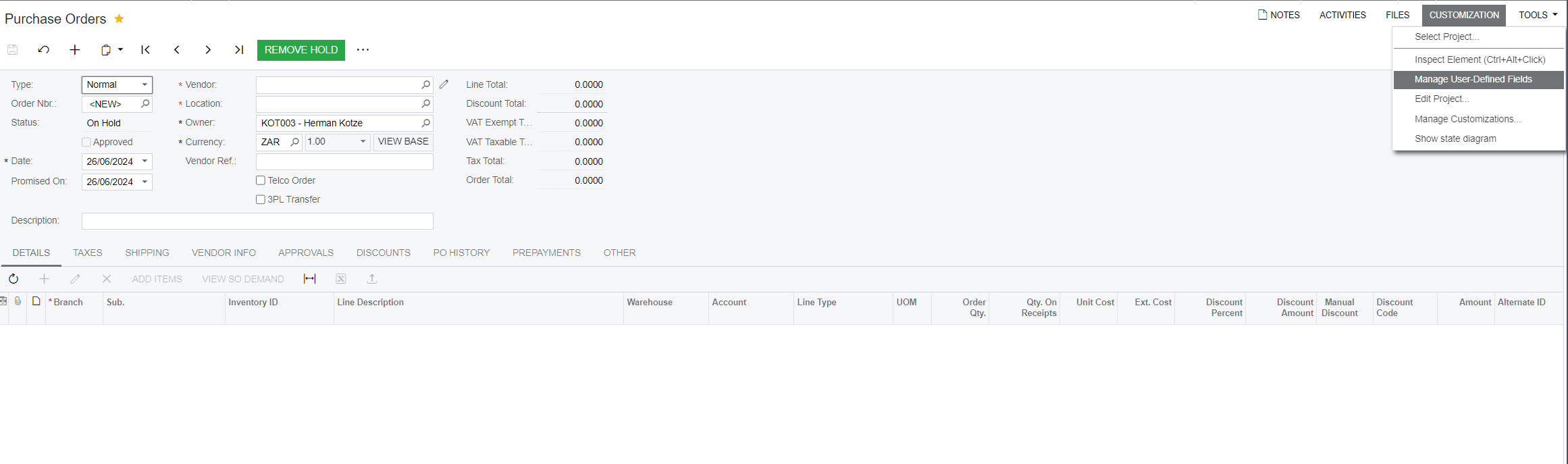Enable the Telco Order checkbox
1568x464 pixels.
point(261,180)
